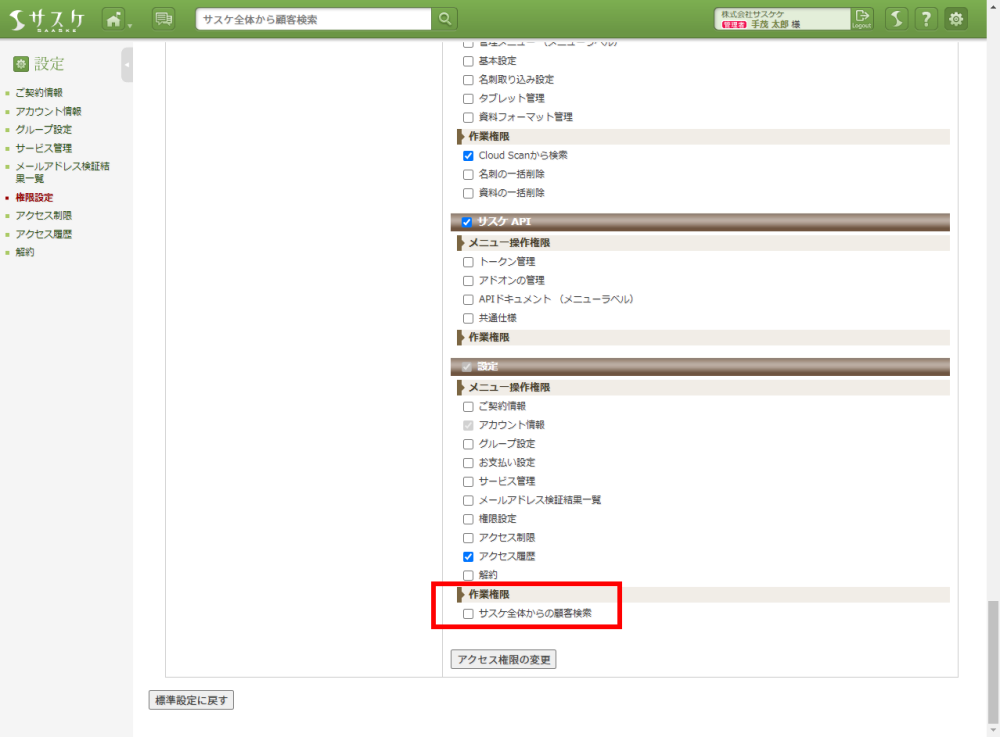1000x737 pixels.
Task: Click the page vertical scrollbar thumb
Action: (993, 660)
